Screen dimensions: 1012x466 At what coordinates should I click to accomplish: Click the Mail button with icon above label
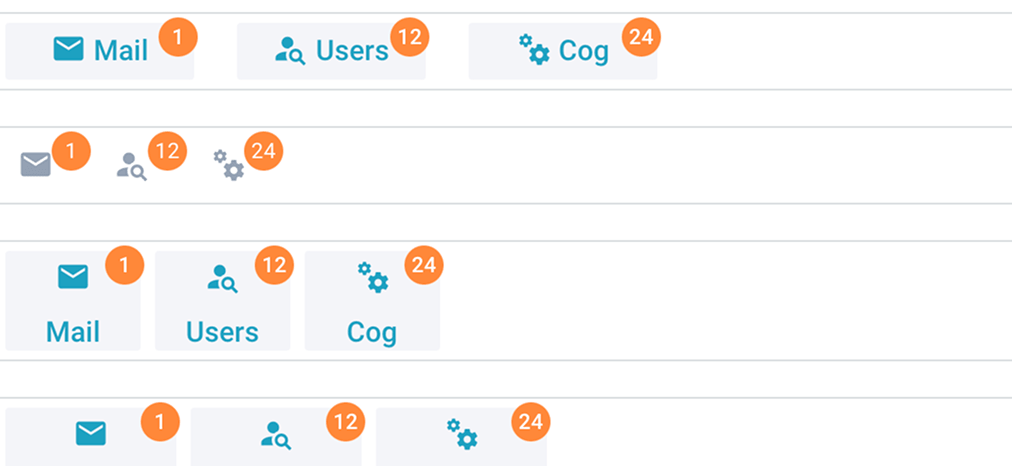point(73,301)
